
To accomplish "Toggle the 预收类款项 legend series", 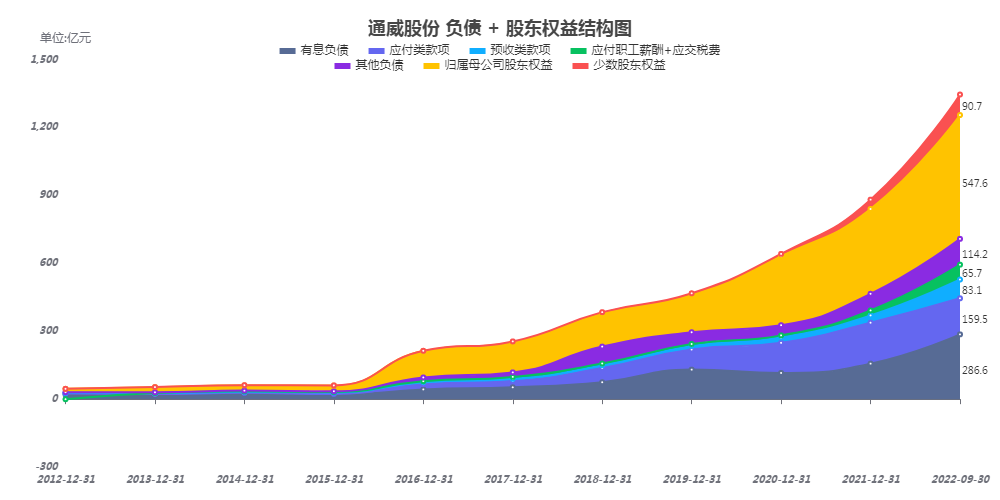I will (510, 50).
